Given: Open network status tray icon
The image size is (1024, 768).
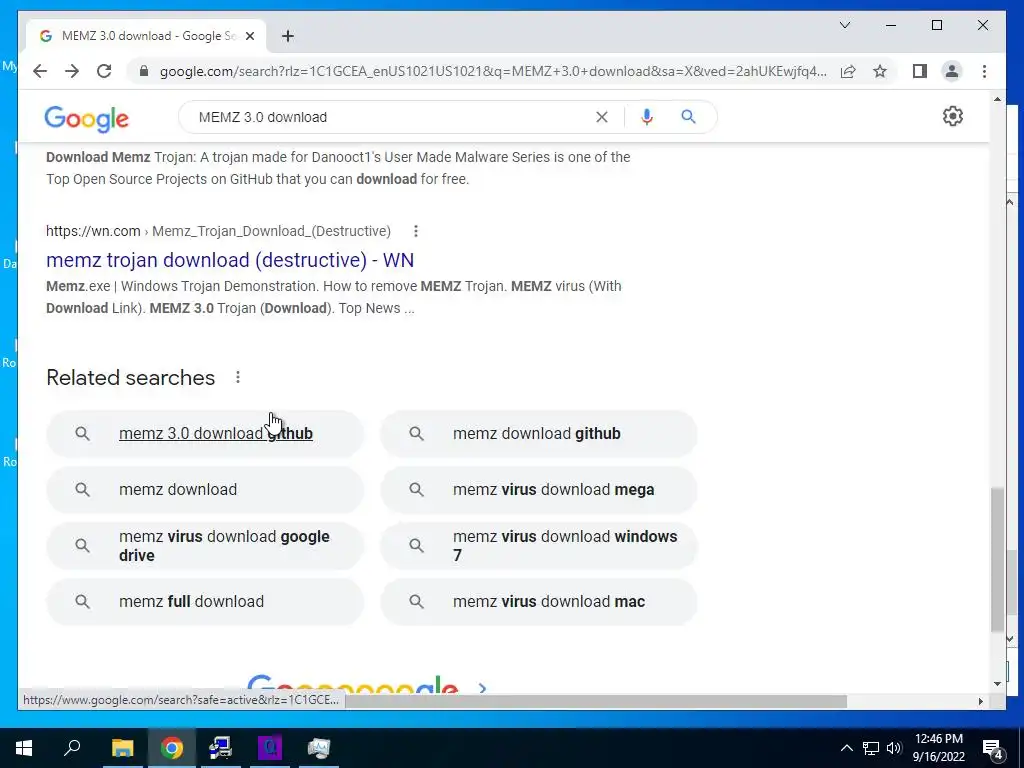Looking at the screenshot, I should point(871,748).
